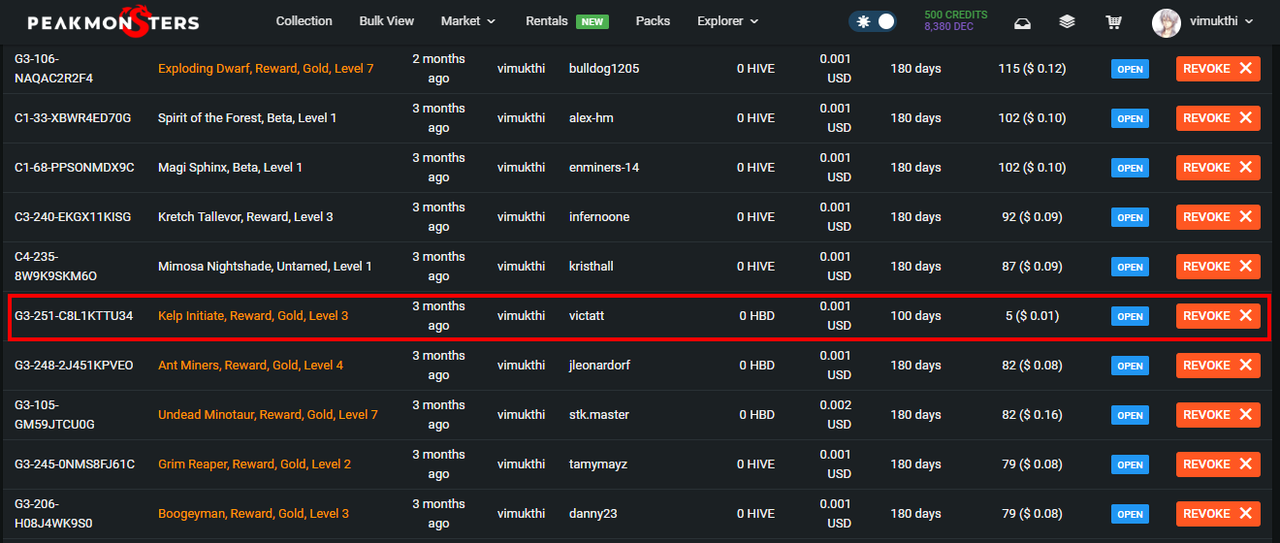Click OPEN badge for Magi Sphinx

(x=1130, y=168)
